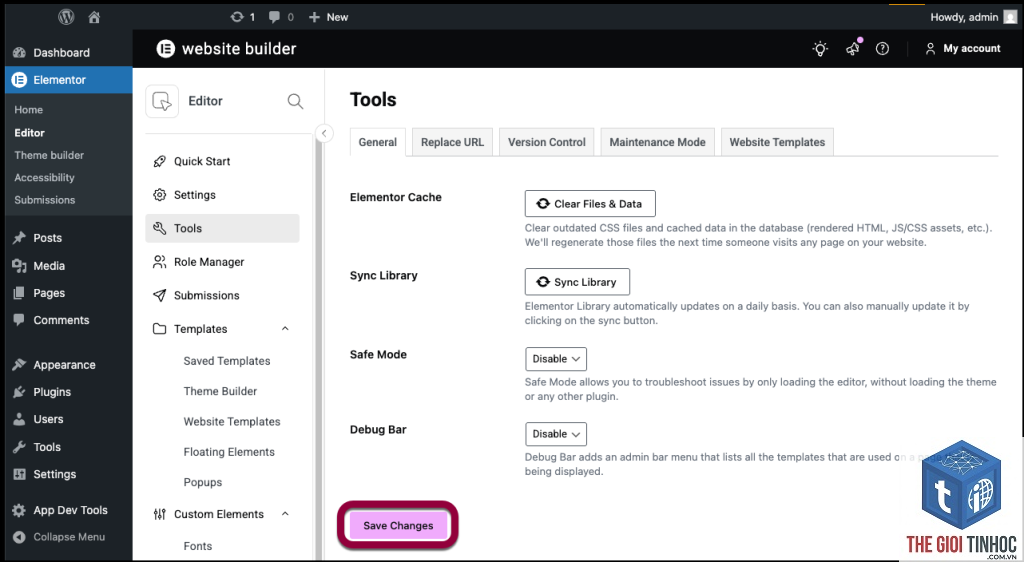Open Elementor in WordPress menu
Viewport: 1024px width, 562px height.
click(x=69, y=80)
